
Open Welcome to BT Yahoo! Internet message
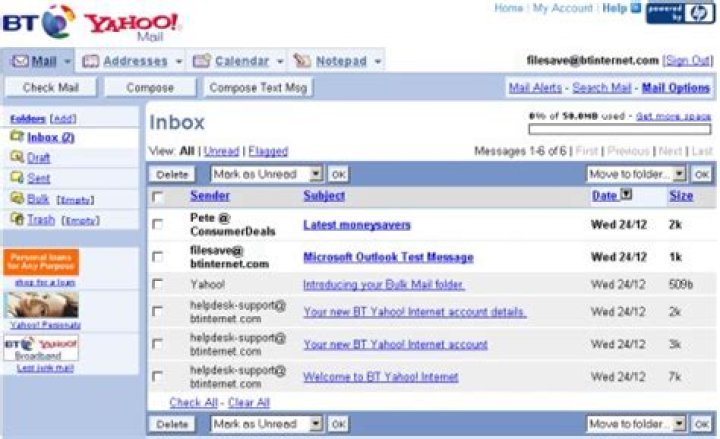pyautogui.click(x=381, y=377)
